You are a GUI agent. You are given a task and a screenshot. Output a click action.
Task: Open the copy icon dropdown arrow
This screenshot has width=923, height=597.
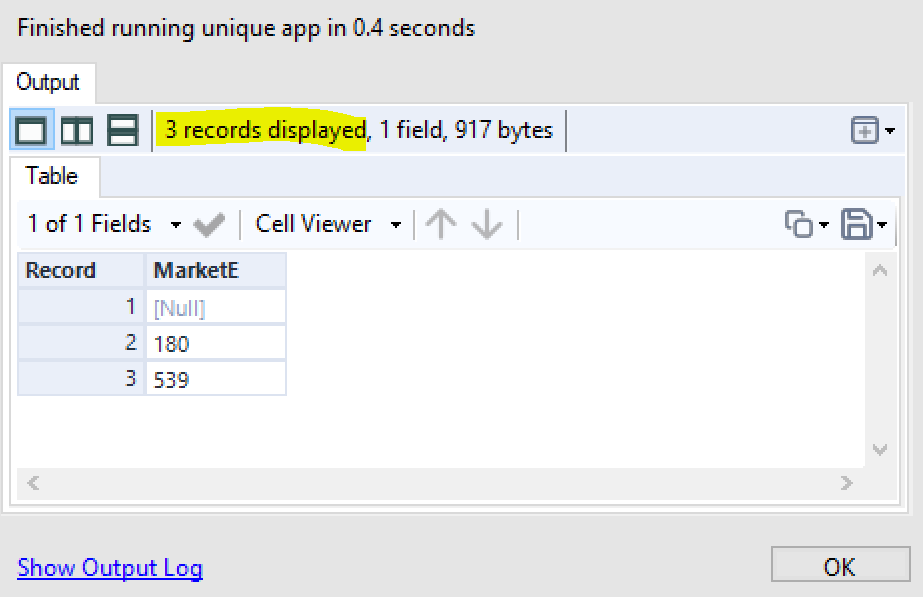click(824, 225)
